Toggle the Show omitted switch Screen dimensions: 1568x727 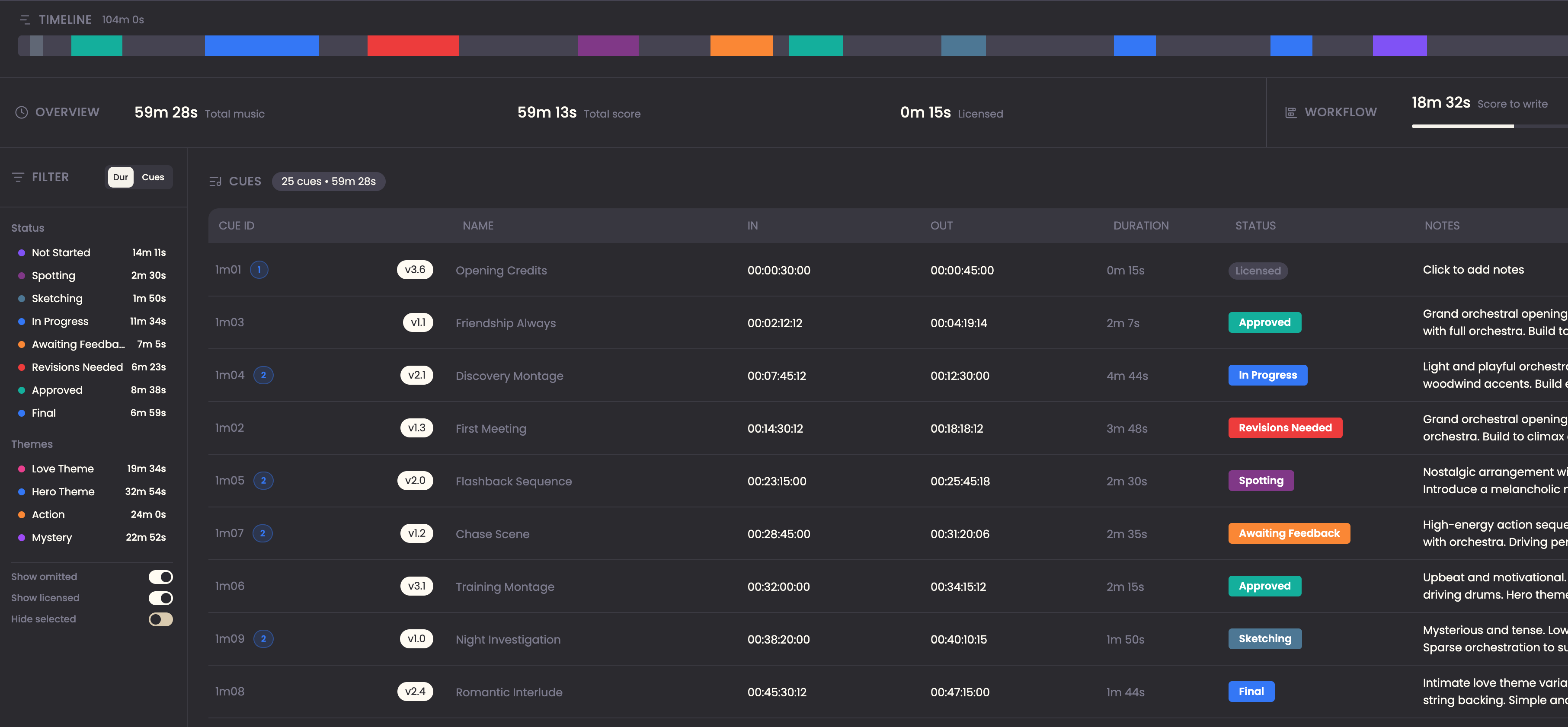click(x=161, y=577)
